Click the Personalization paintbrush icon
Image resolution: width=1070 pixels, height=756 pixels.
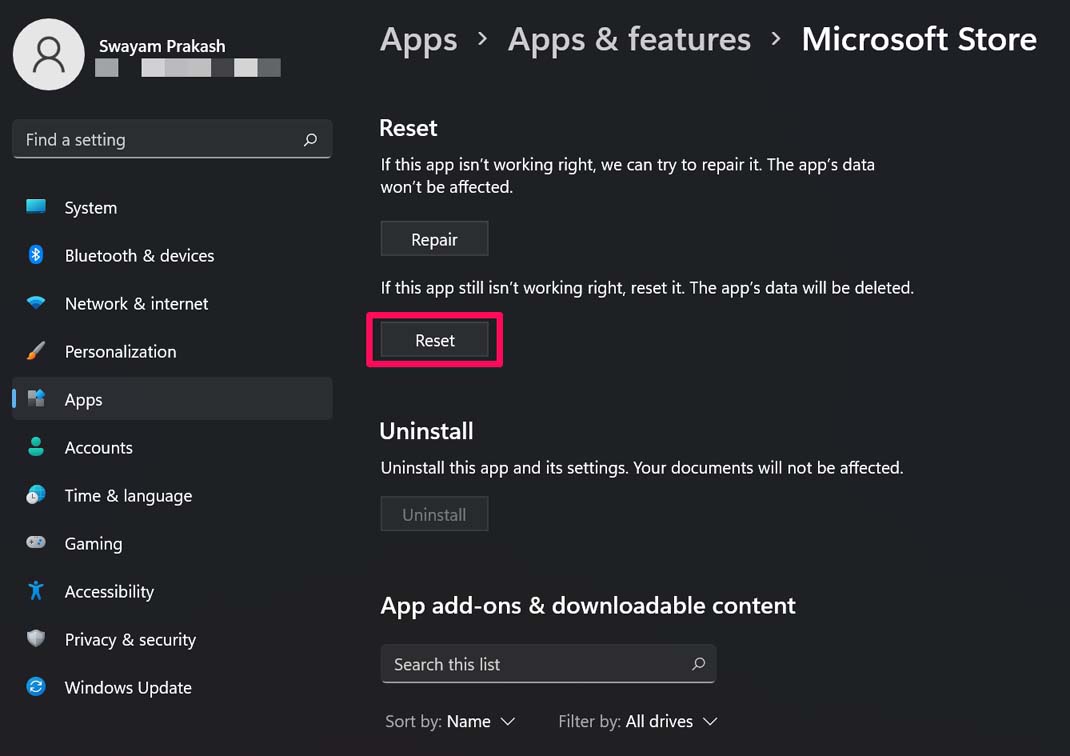(x=35, y=351)
